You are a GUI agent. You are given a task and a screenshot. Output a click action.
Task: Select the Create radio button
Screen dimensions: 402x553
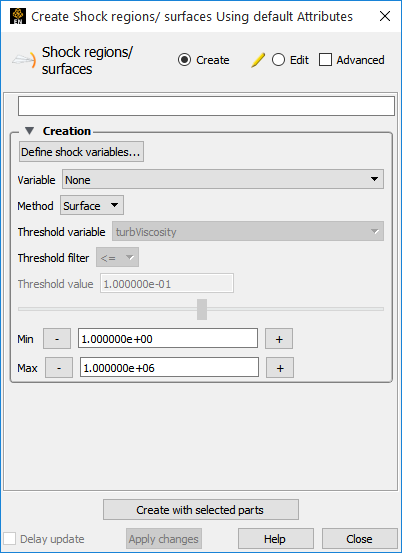coord(184,60)
